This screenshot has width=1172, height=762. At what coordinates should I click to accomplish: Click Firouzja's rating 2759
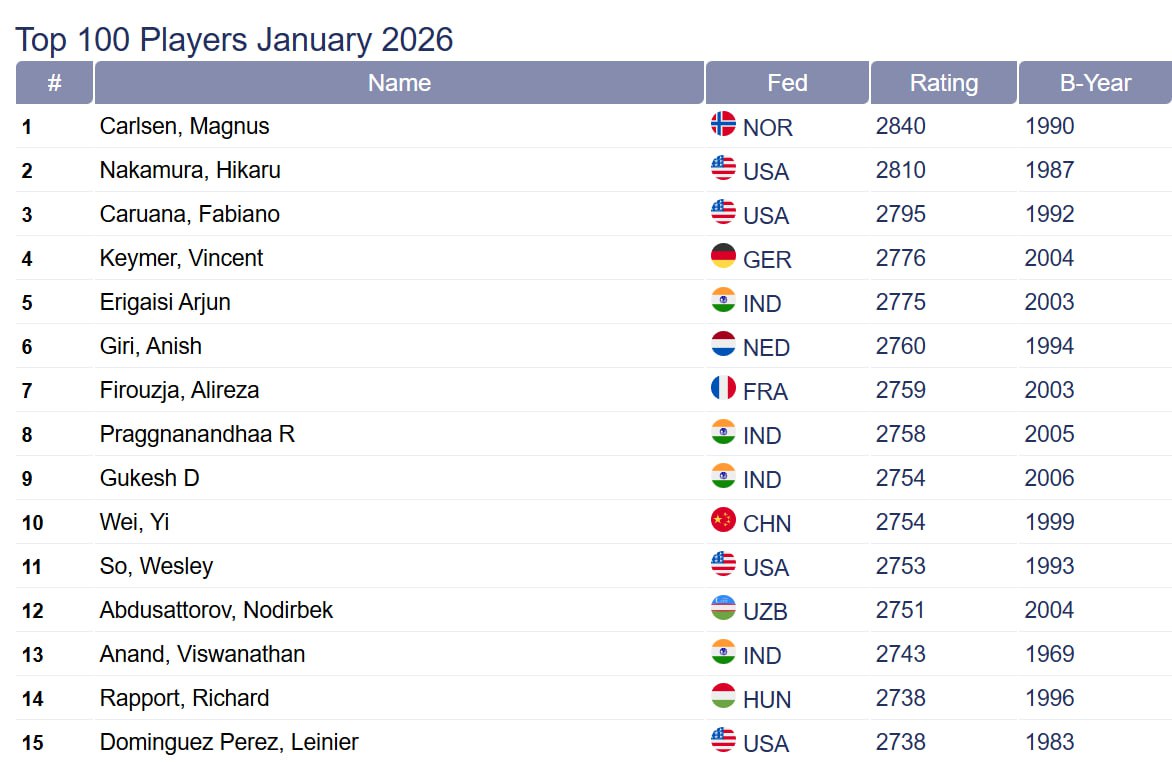click(x=901, y=390)
